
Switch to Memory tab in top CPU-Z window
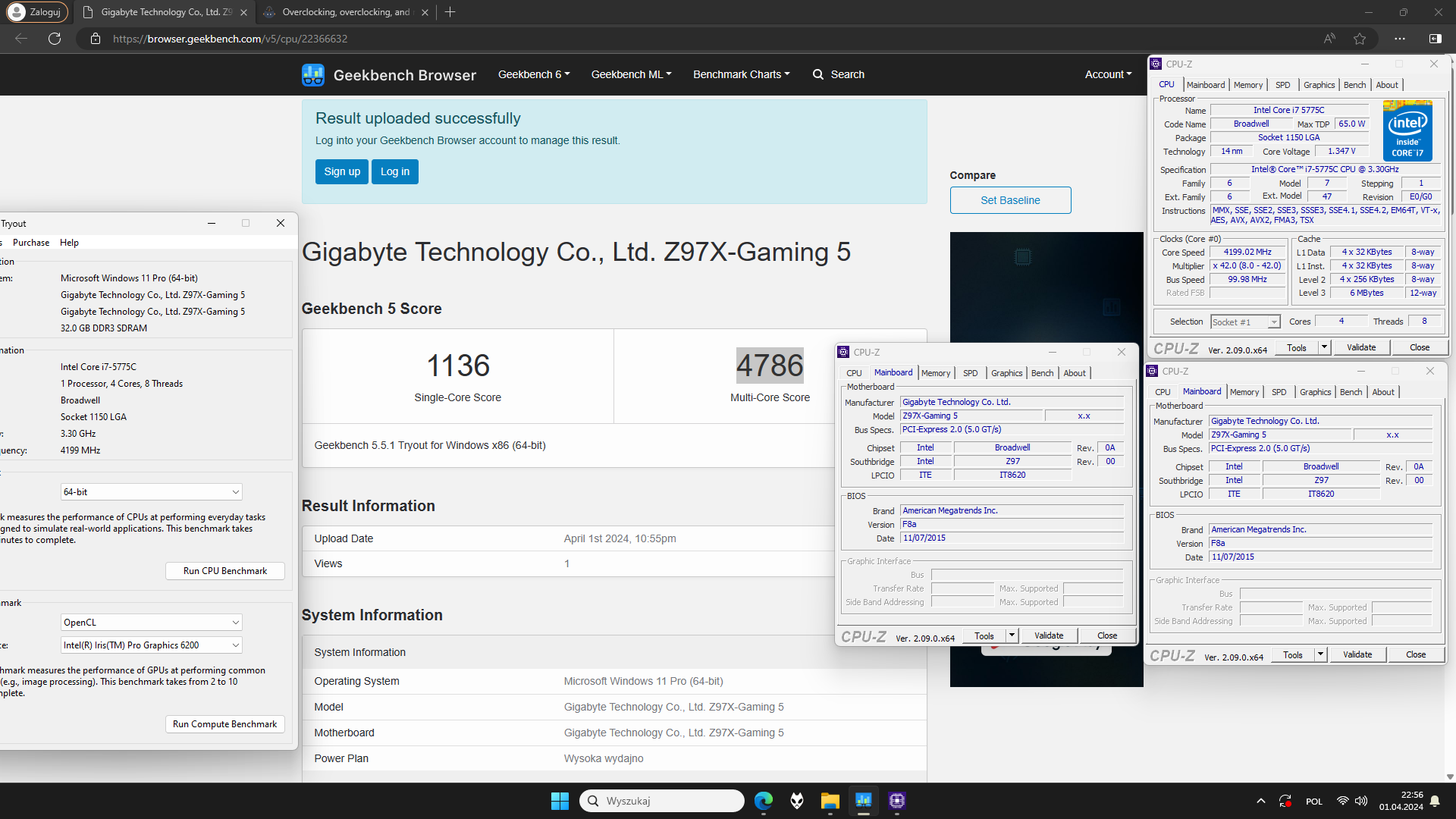click(x=1248, y=85)
